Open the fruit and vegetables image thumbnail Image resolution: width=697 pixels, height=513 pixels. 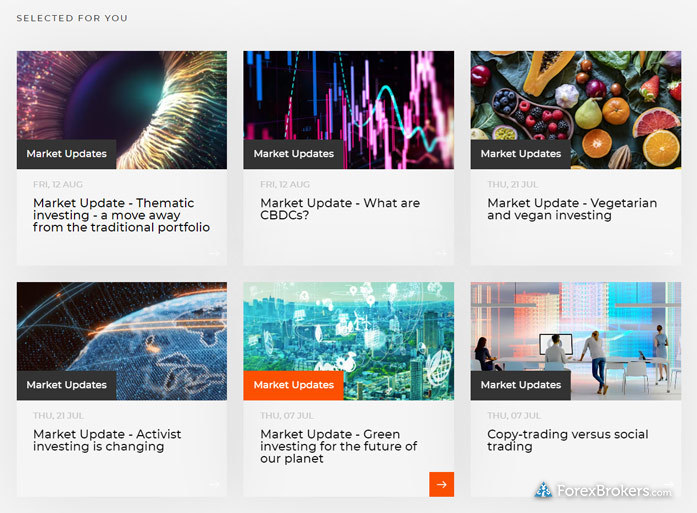(576, 110)
